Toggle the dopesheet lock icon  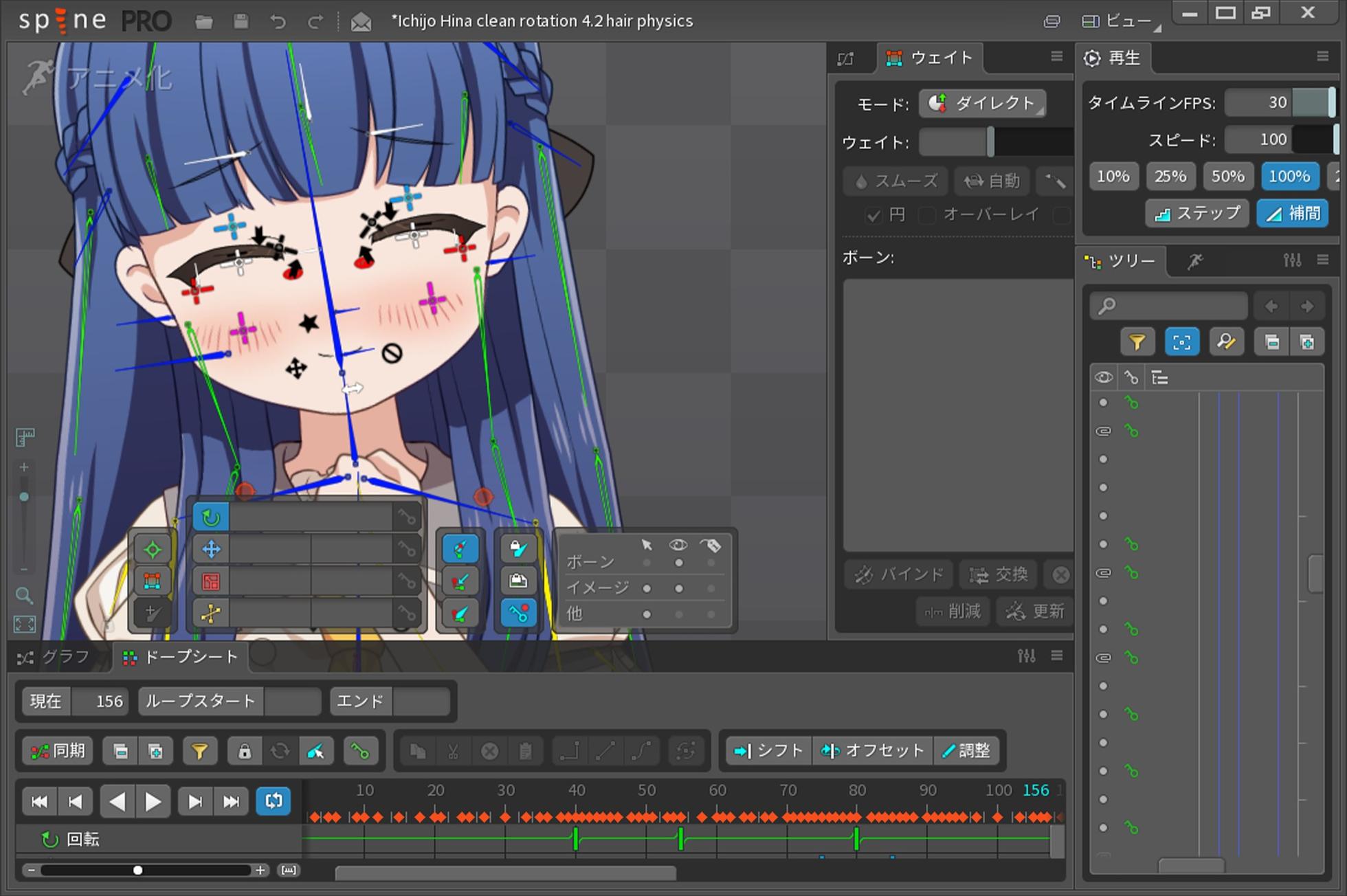coord(244,751)
